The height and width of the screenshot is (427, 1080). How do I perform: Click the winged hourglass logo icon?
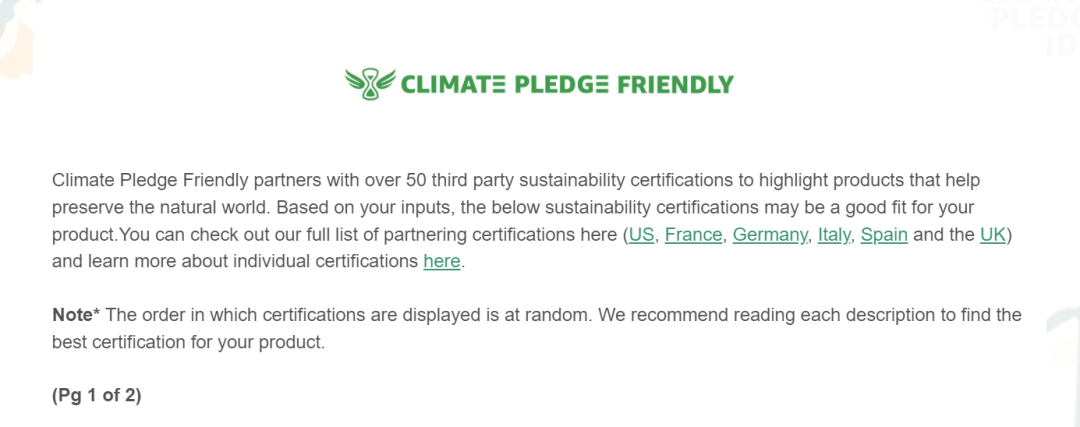tap(371, 84)
